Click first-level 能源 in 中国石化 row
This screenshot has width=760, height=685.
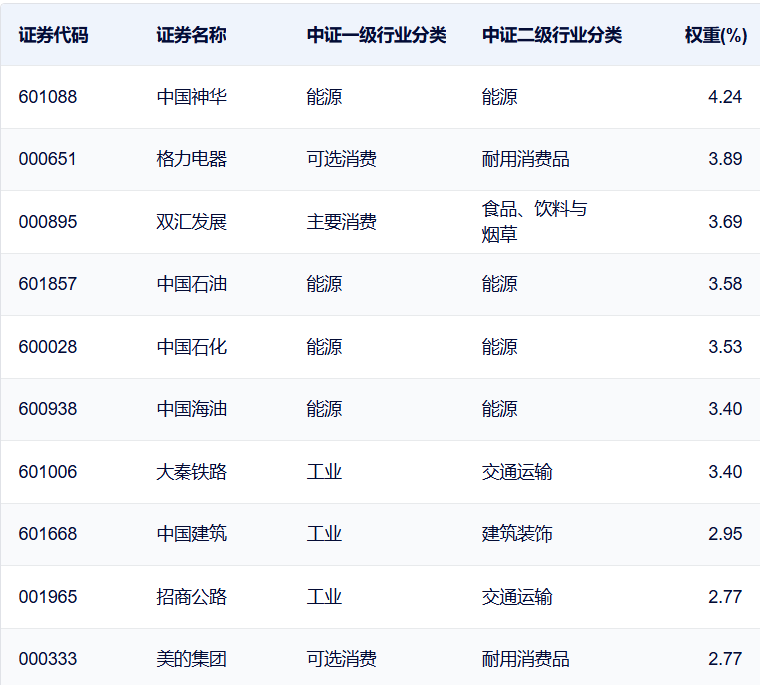(324, 347)
